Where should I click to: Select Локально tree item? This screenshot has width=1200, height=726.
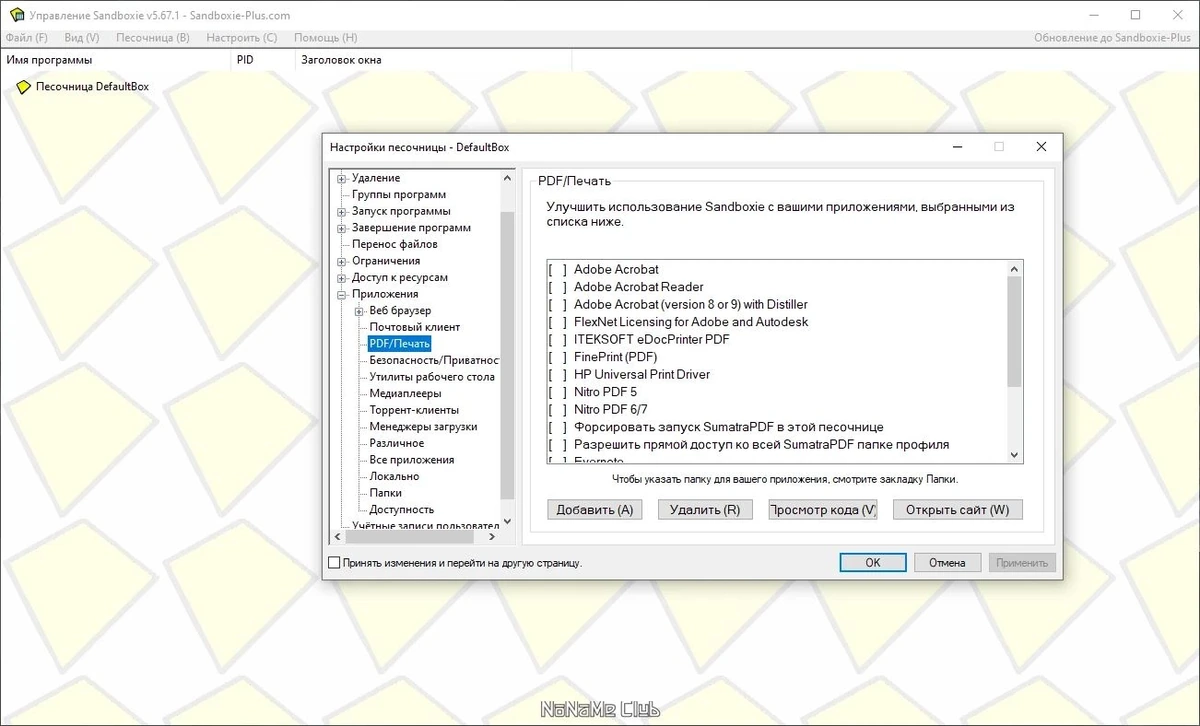(394, 477)
